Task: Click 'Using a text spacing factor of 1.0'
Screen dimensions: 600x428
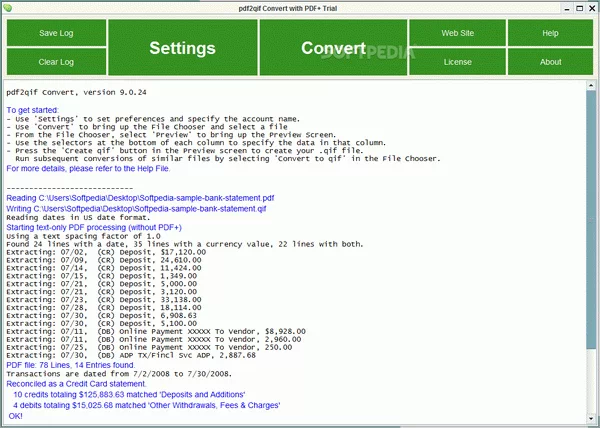Action: [83, 236]
